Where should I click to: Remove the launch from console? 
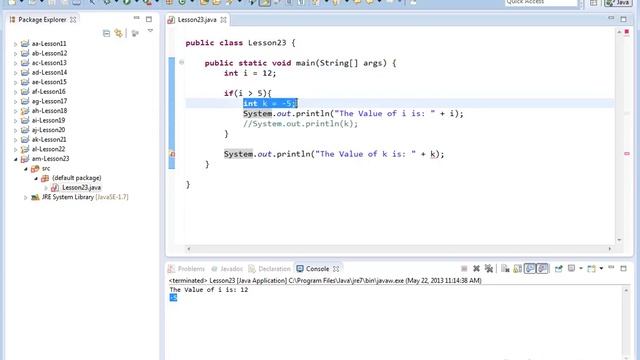point(476,268)
